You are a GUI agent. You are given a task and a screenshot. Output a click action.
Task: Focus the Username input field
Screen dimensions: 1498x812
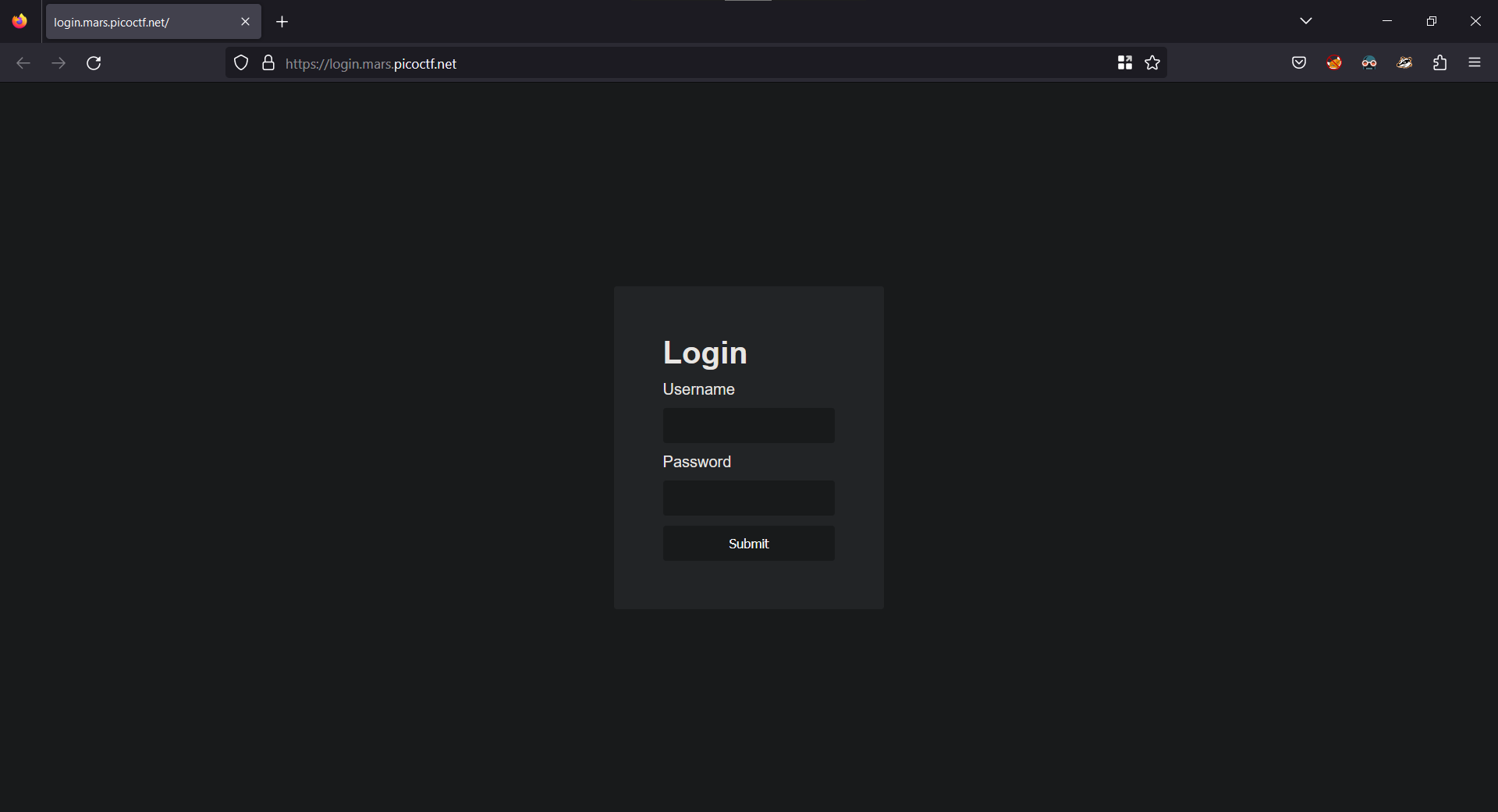tap(748, 426)
